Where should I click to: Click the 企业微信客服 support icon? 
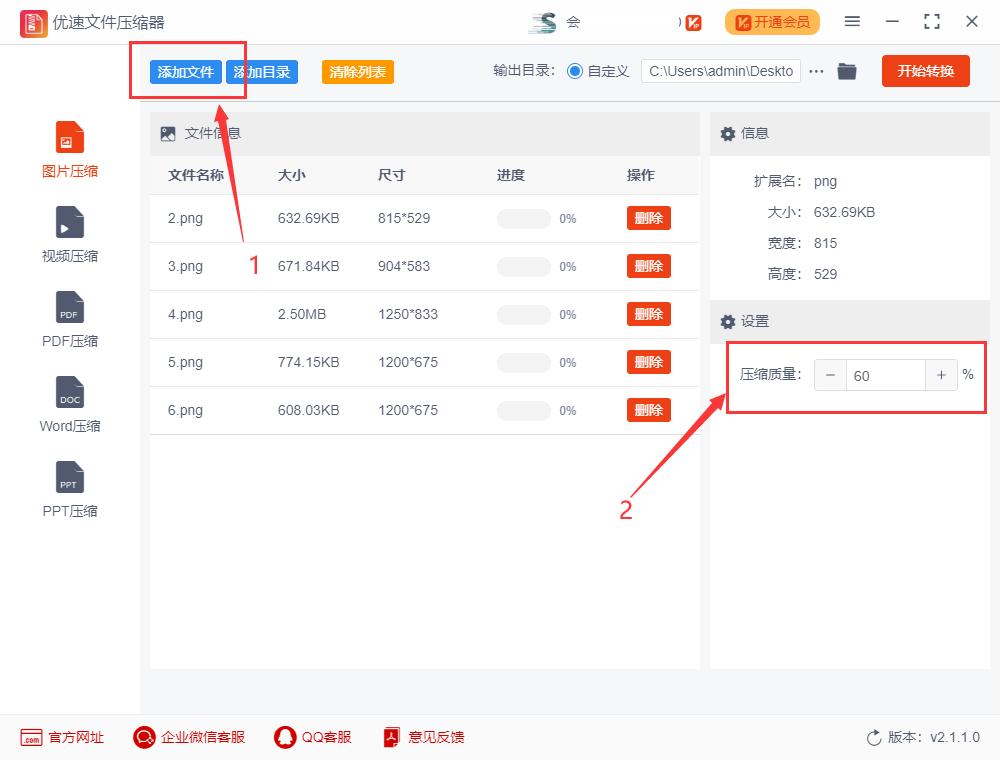click(144, 737)
